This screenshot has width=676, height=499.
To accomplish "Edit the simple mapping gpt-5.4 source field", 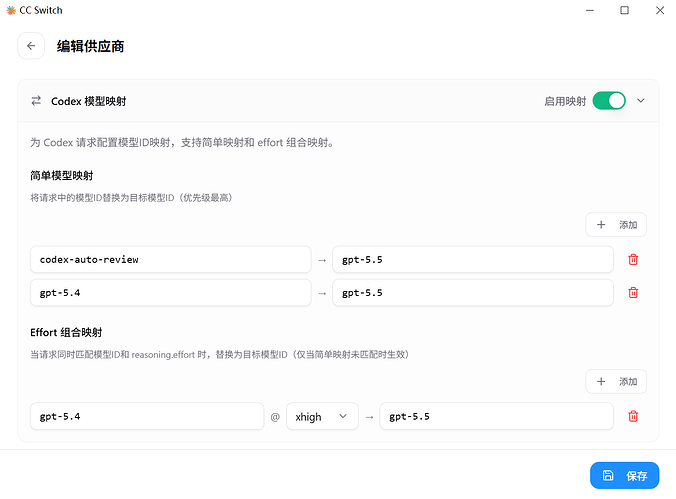I will coord(171,293).
